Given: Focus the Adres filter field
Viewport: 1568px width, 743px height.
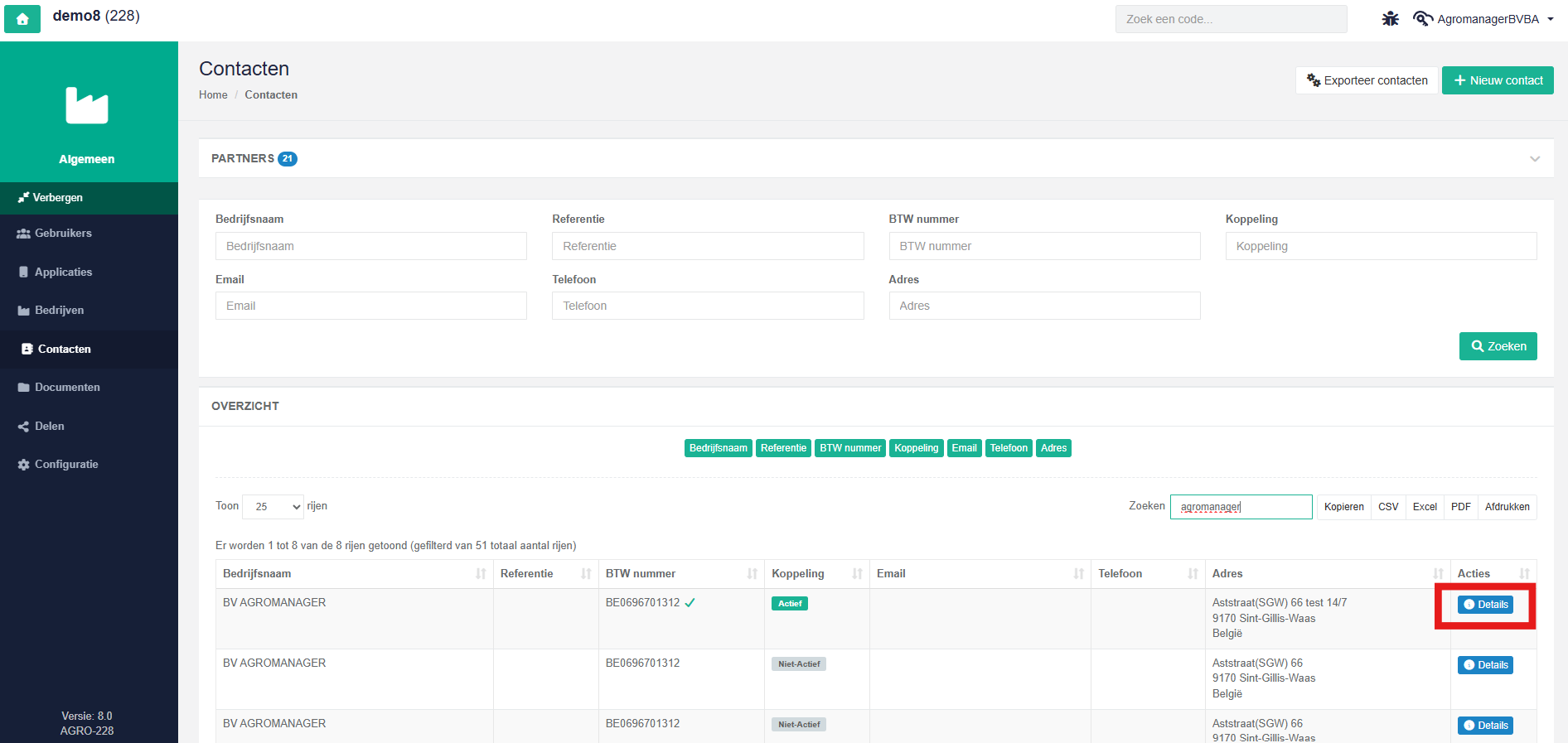Looking at the screenshot, I should coord(1044,306).
